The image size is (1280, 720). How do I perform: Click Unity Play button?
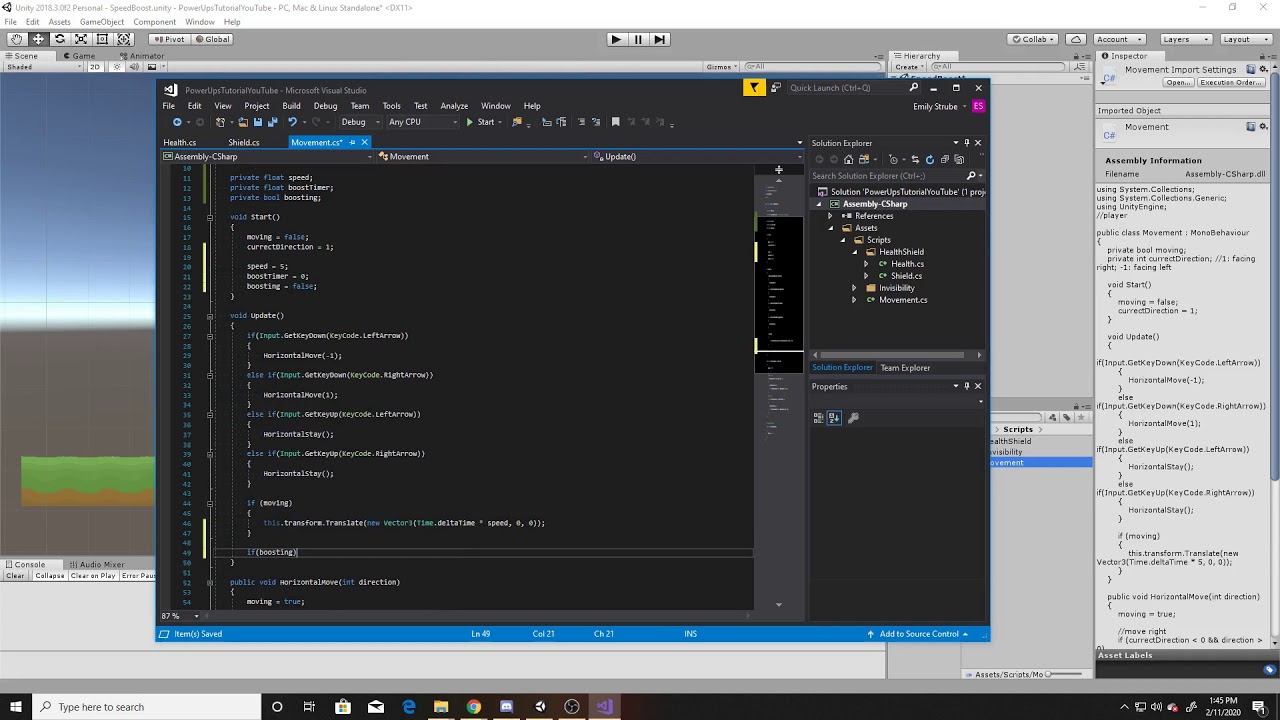tap(615, 39)
